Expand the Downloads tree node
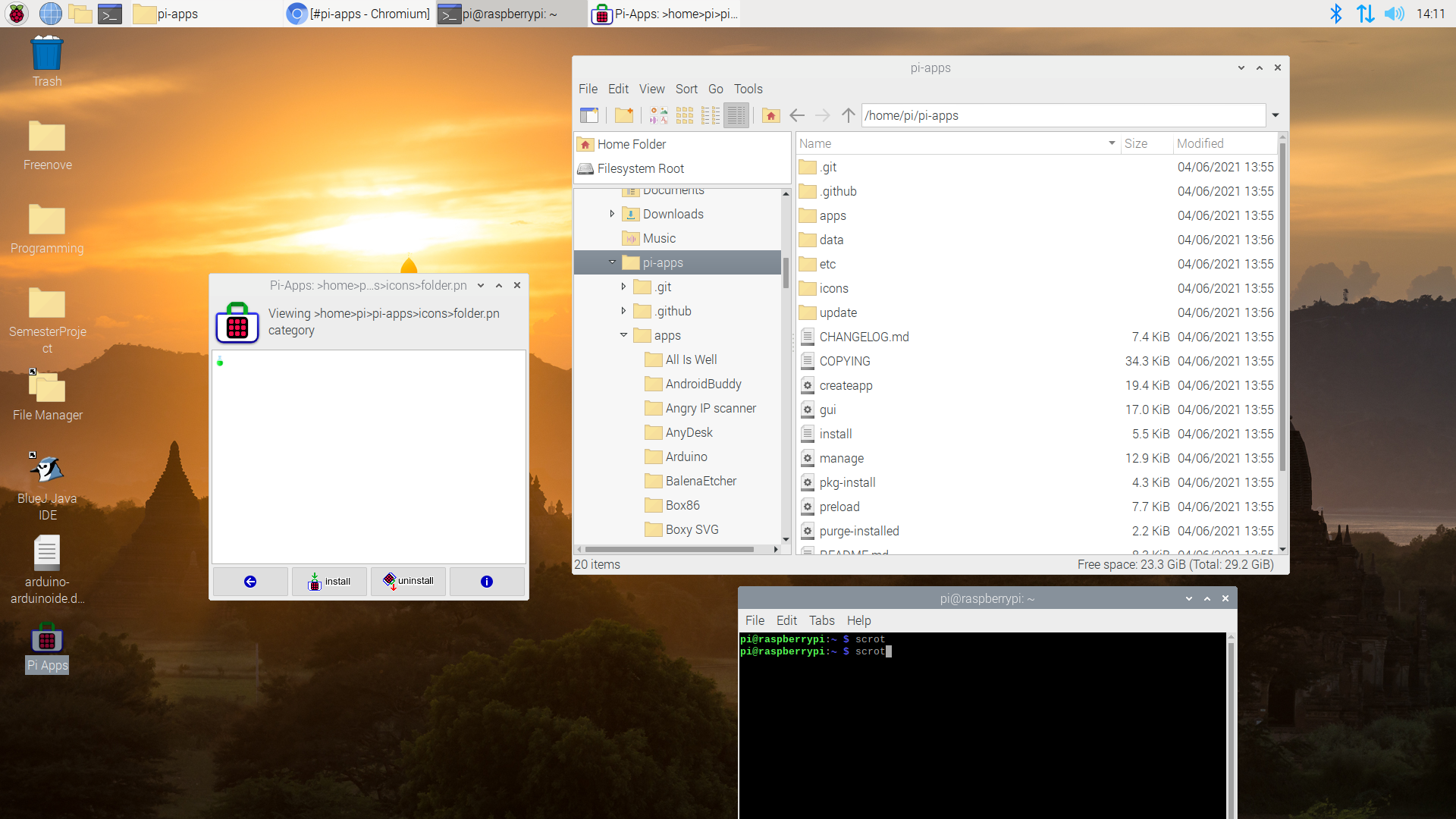This screenshot has height=819, width=1456. (612, 214)
